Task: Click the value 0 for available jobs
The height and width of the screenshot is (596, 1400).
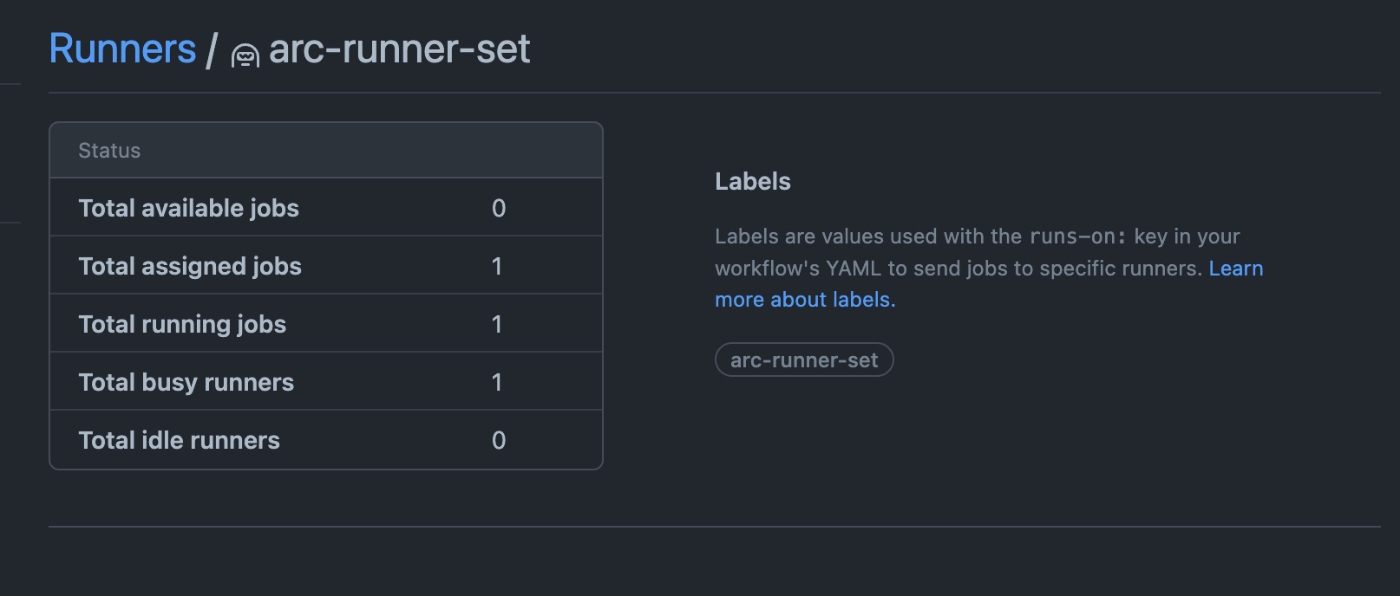Action: click(x=498, y=208)
